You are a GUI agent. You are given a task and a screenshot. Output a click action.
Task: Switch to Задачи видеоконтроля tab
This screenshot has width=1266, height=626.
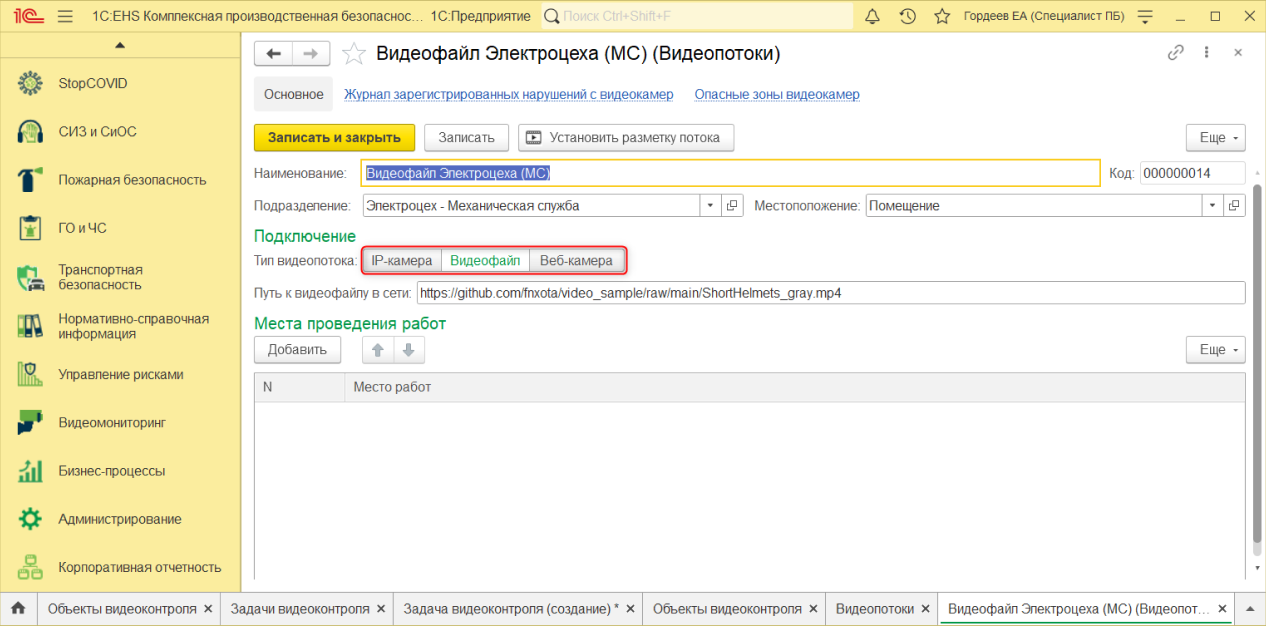pos(300,608)
